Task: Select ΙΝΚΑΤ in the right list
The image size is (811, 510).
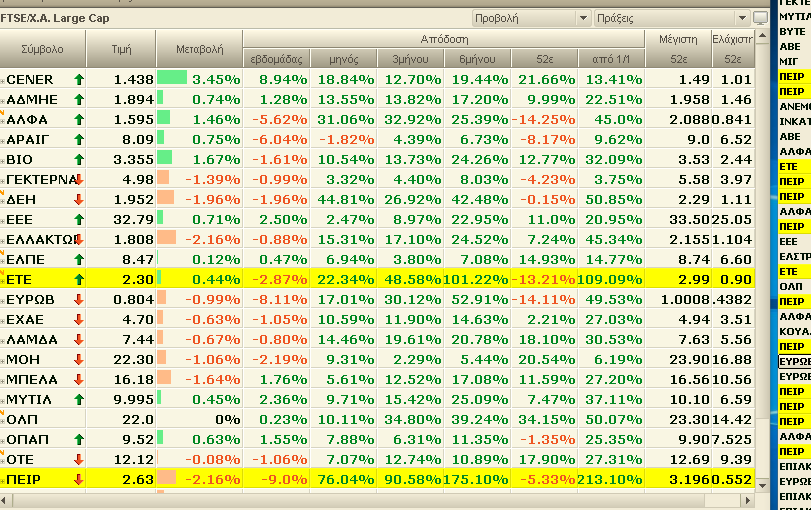Action: pos(794,122)
